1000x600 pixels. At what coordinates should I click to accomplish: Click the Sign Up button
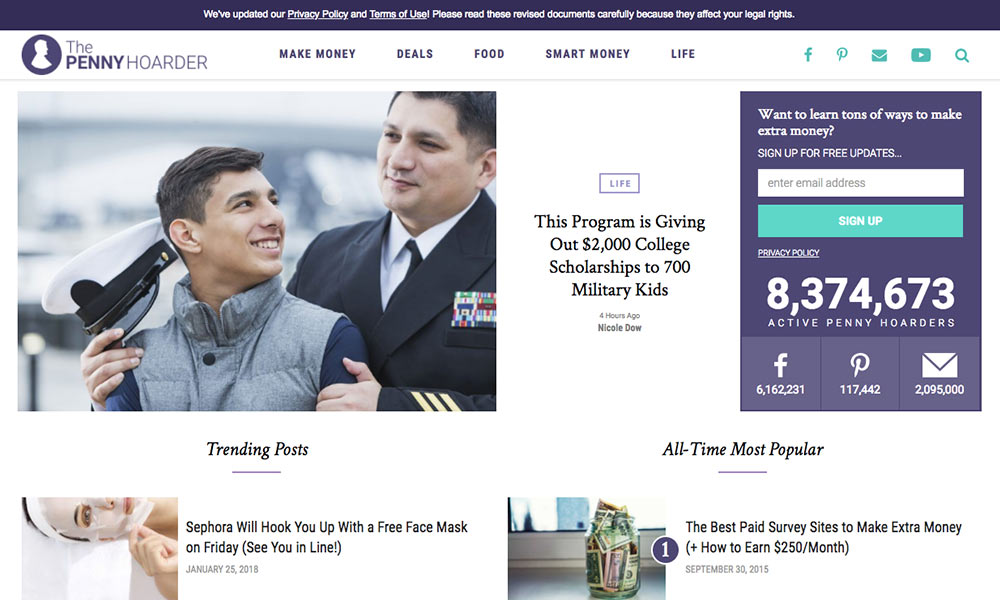tap(860, 221)
